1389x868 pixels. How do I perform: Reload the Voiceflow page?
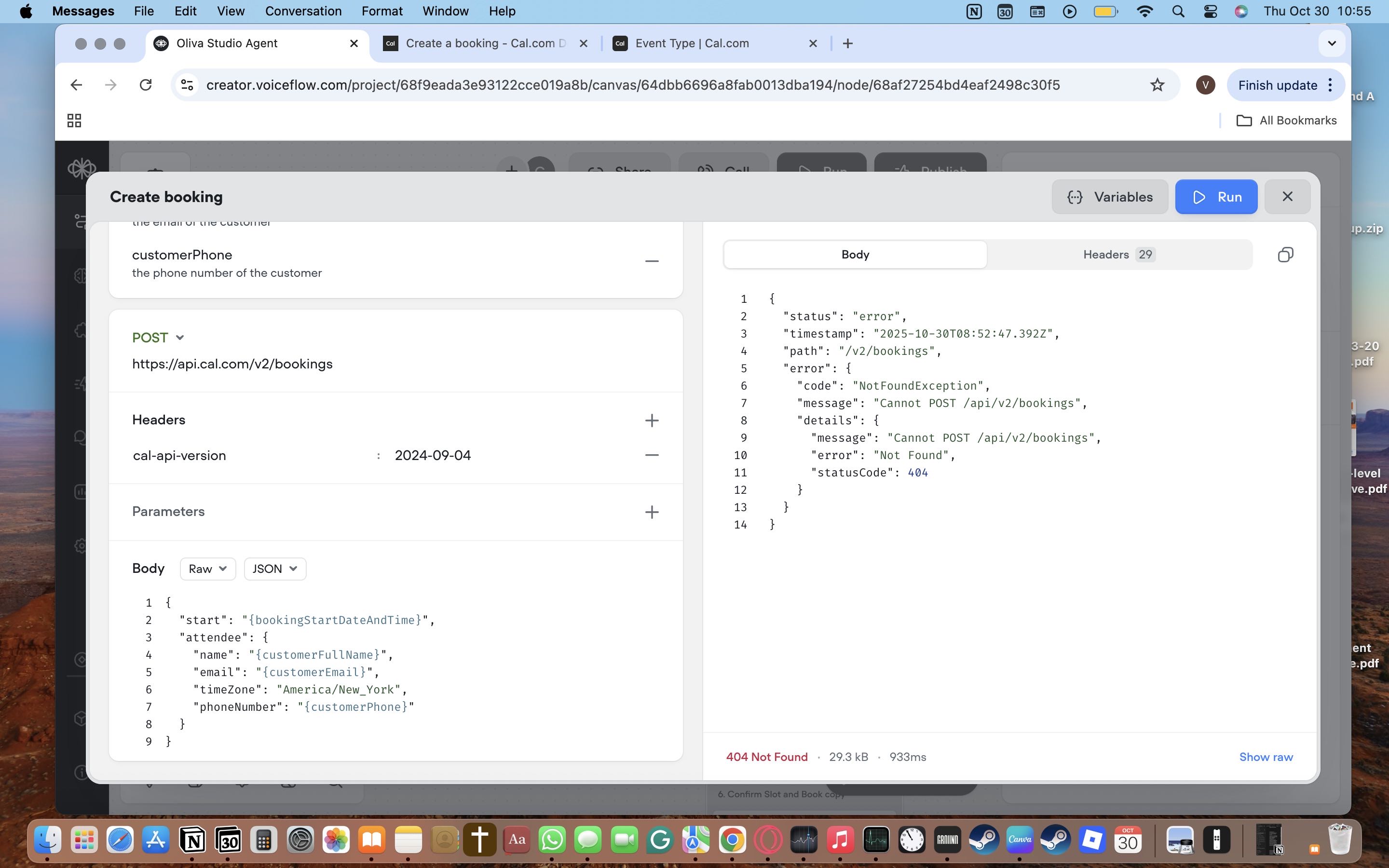[x=146, y=85]
